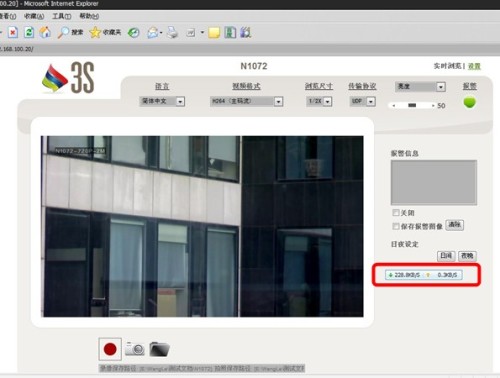The height and width of the screenshot is (378, 500).
Task: Open the 亮度 brightness type dropdown
Action: click(x=420, y=87)
